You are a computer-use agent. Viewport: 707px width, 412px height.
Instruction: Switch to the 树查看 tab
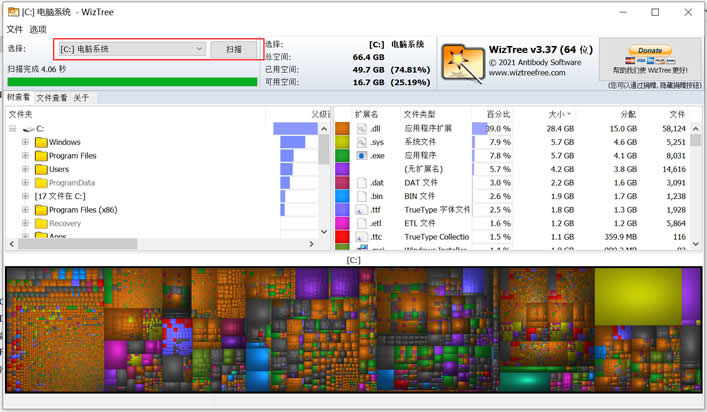[x=18, y=97]
